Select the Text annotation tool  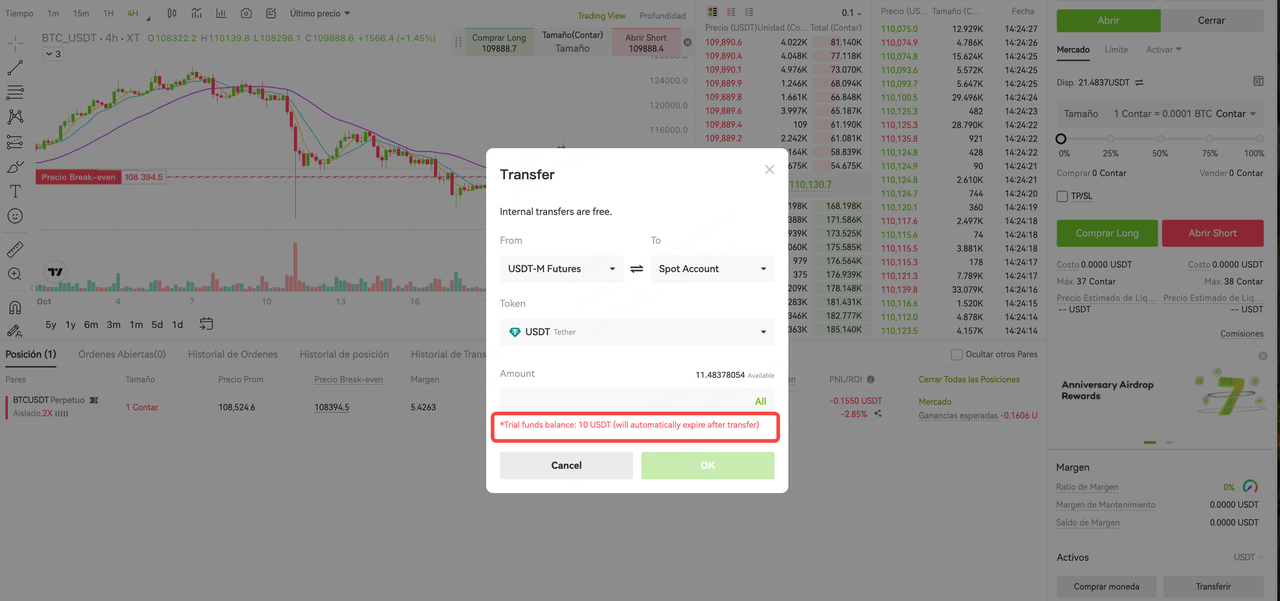point(15,191)
